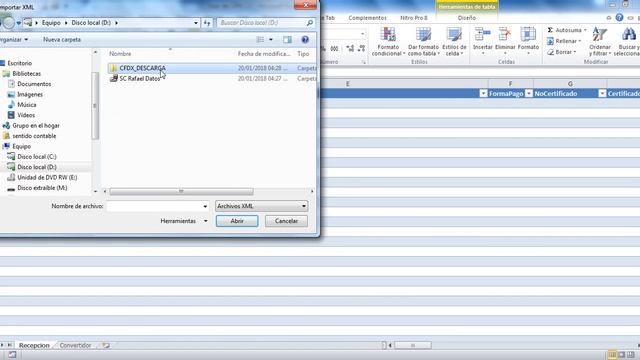
Task: Switch to the Recepcion sheet tab
Action: pos(34,345)
